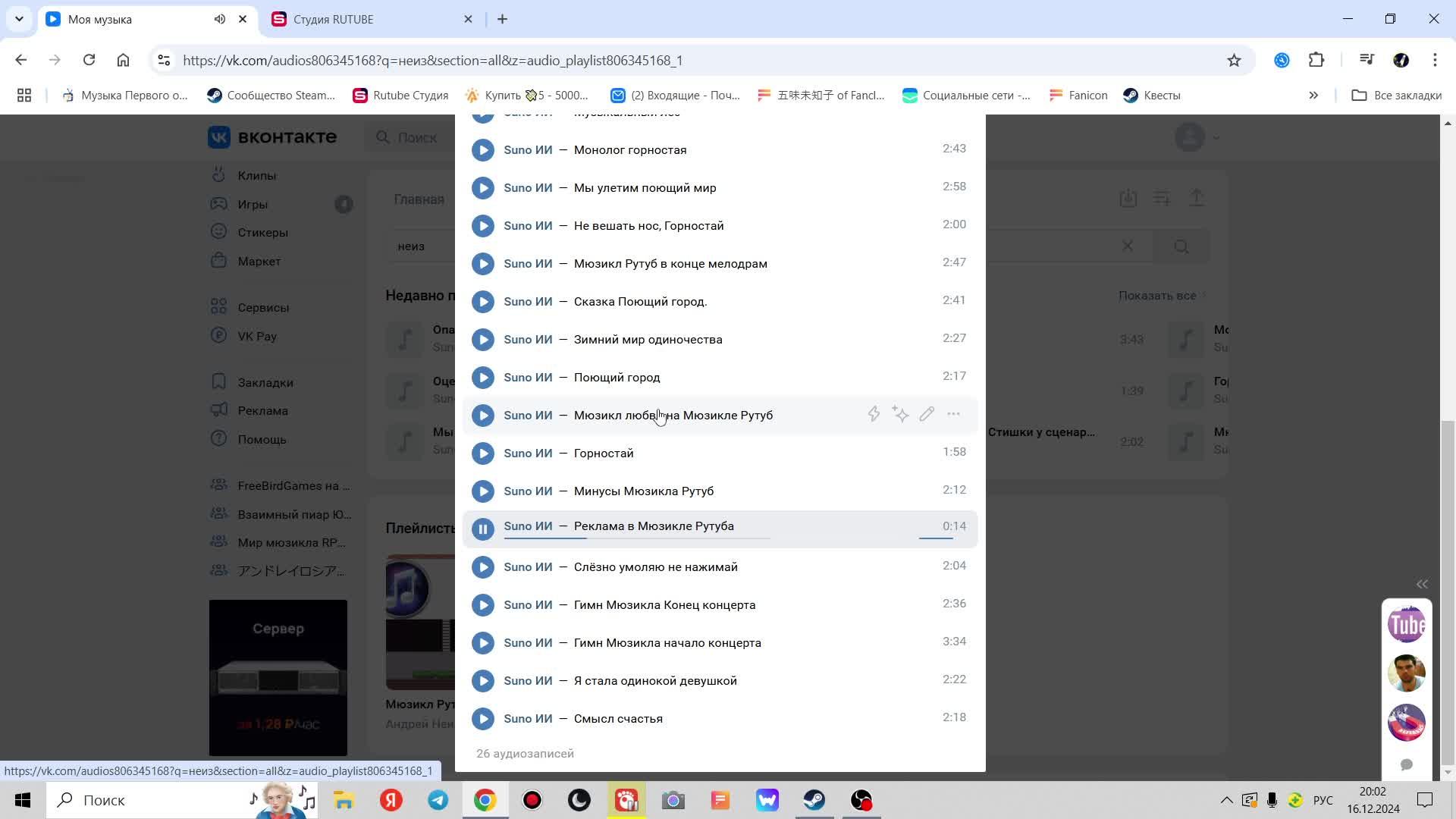The image size is (1456, 819).
Task: Show hidden system tray icons
Action: 1226,800
